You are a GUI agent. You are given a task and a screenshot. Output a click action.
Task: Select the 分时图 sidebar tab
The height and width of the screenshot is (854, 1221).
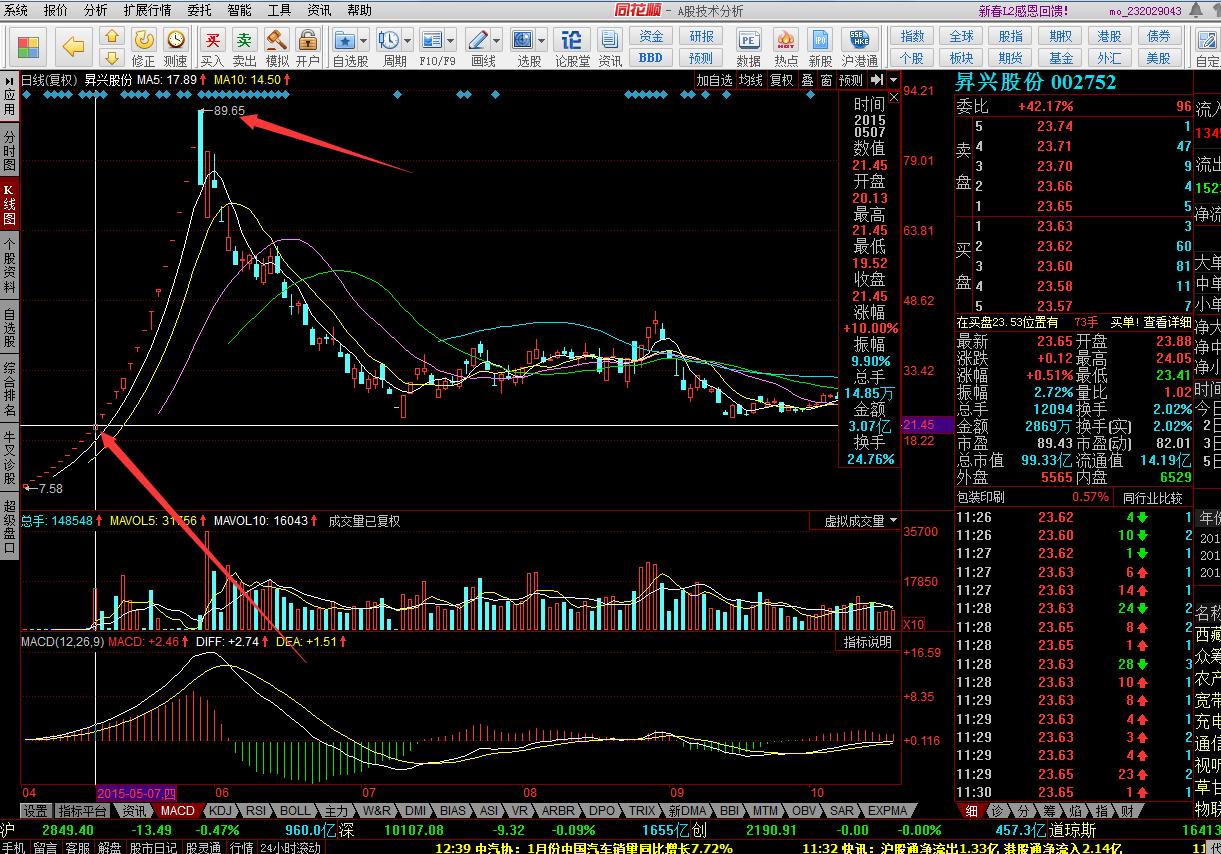click(9, 151)
